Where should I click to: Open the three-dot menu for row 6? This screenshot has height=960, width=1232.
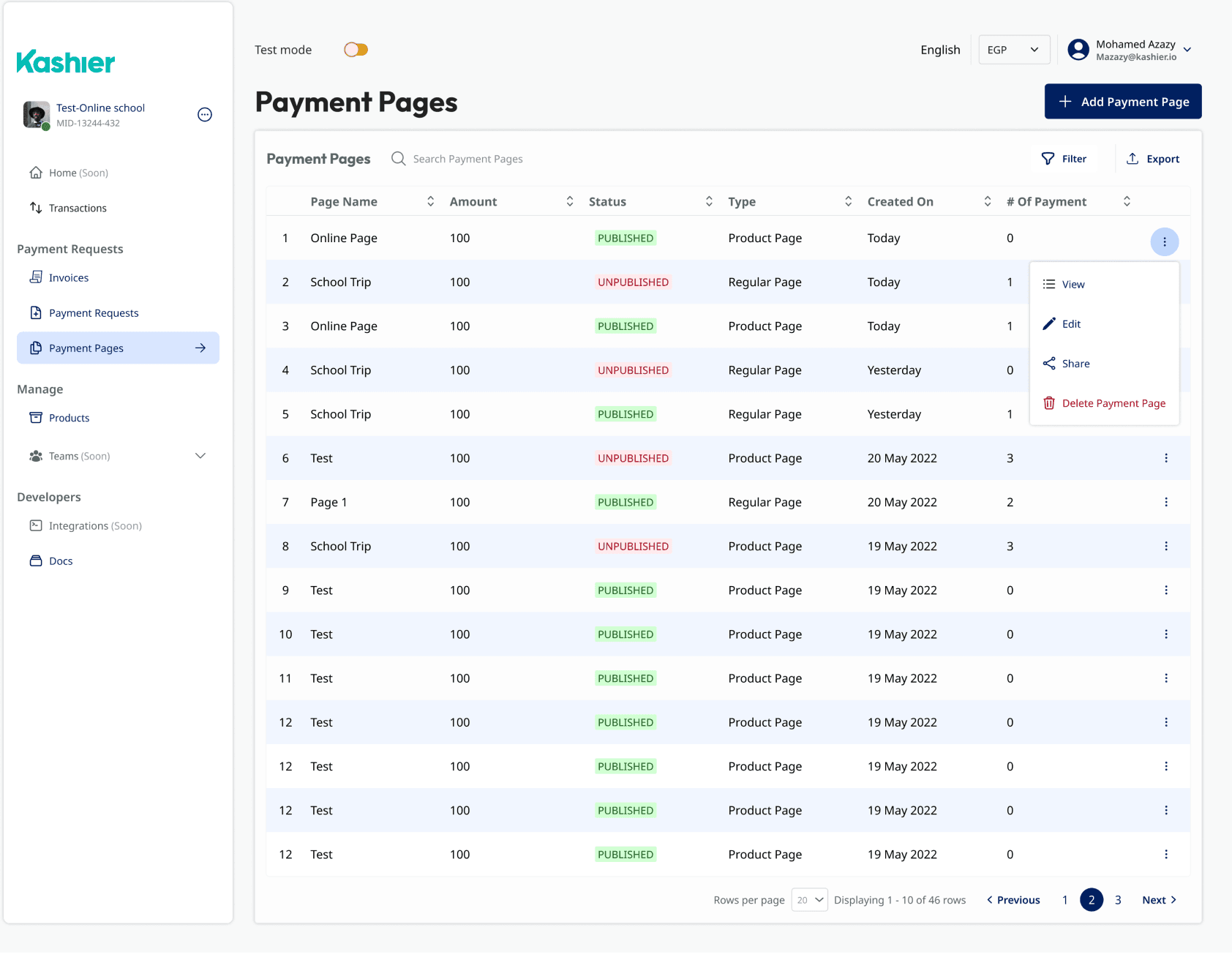[1165, 458]
